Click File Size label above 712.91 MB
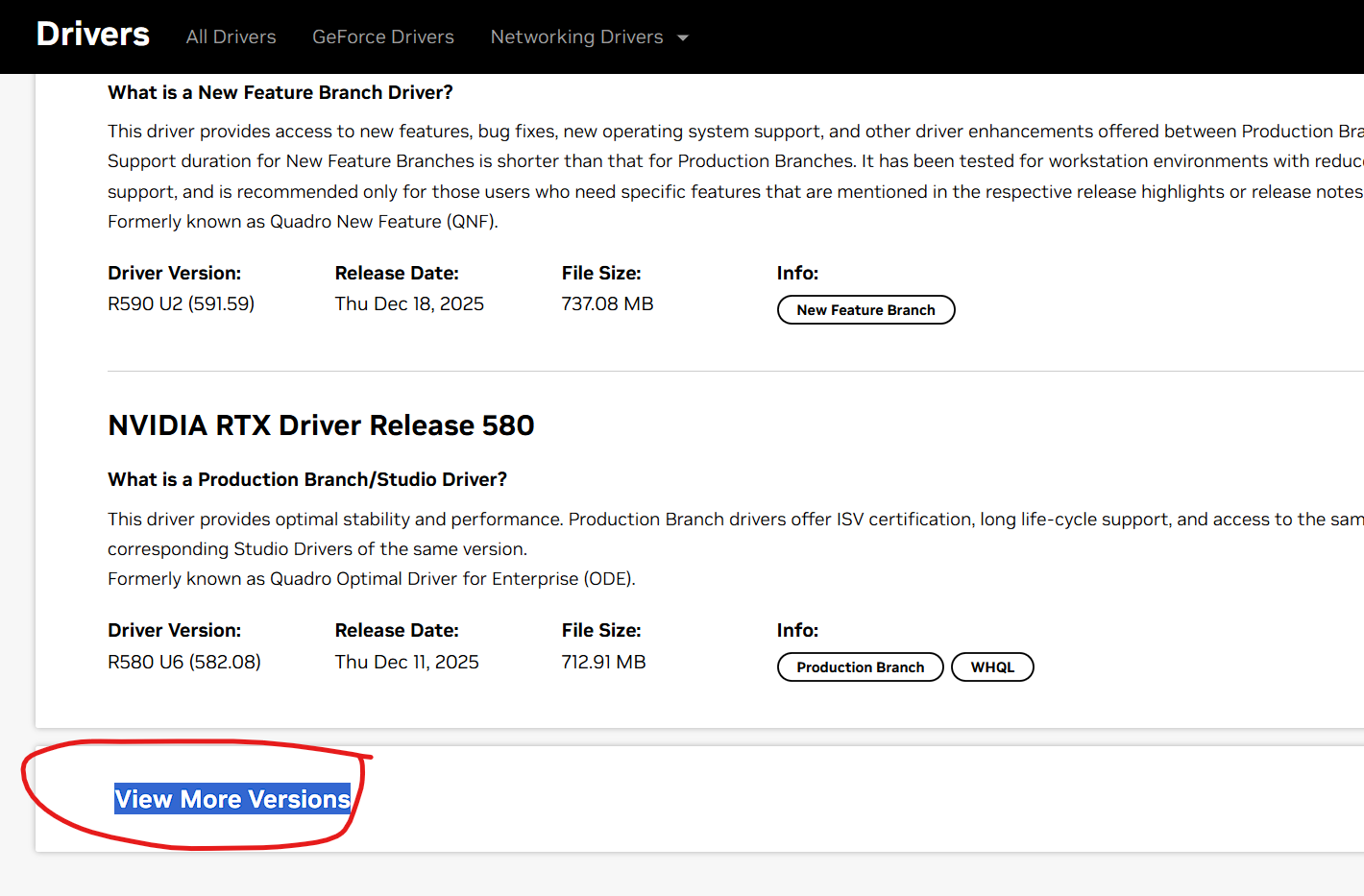The image size is (1364, 896). (x=601, y=630)
